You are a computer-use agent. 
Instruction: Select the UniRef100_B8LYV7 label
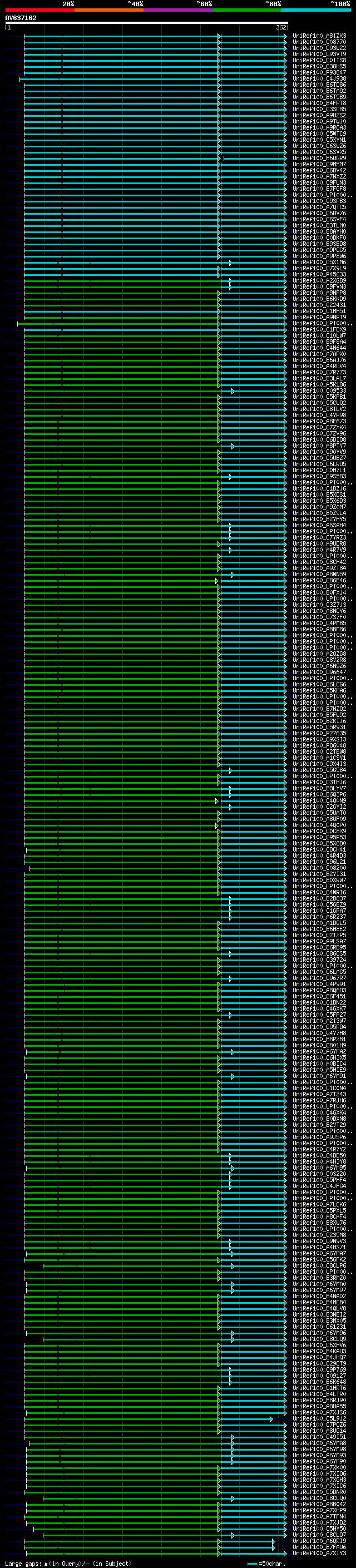319,788
